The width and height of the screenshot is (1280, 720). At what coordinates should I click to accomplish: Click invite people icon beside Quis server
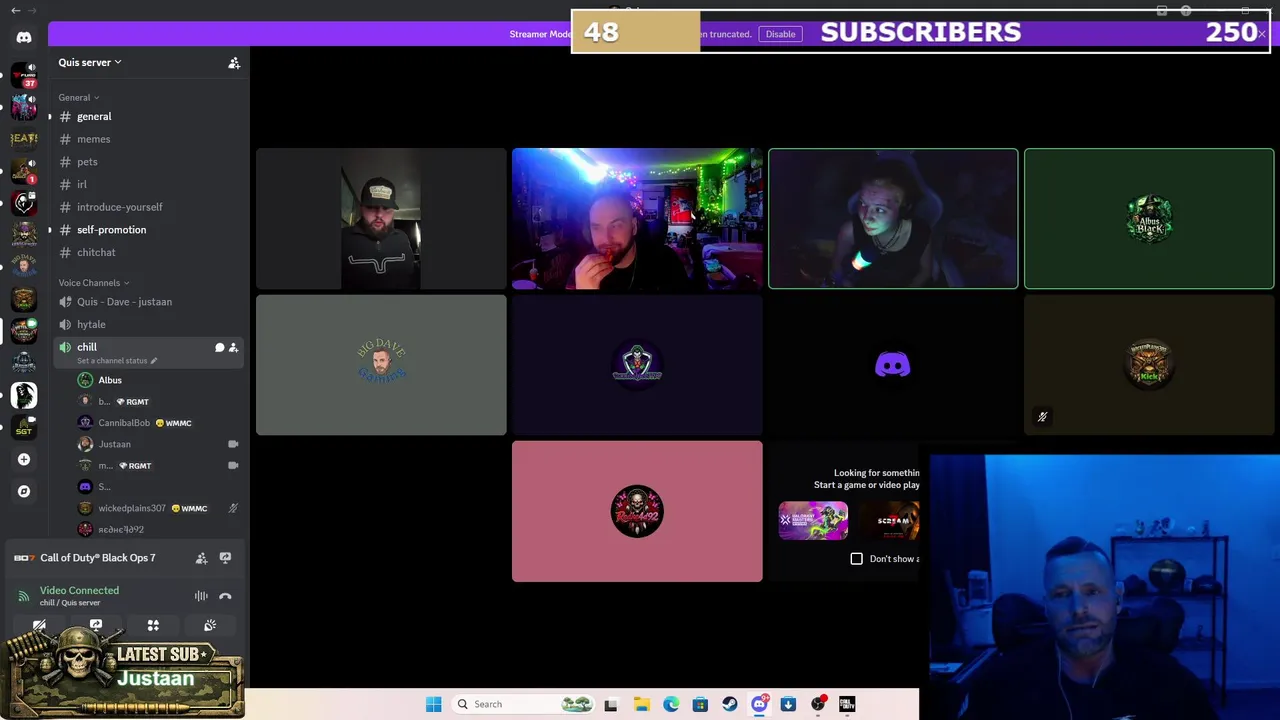click(234, 63)
